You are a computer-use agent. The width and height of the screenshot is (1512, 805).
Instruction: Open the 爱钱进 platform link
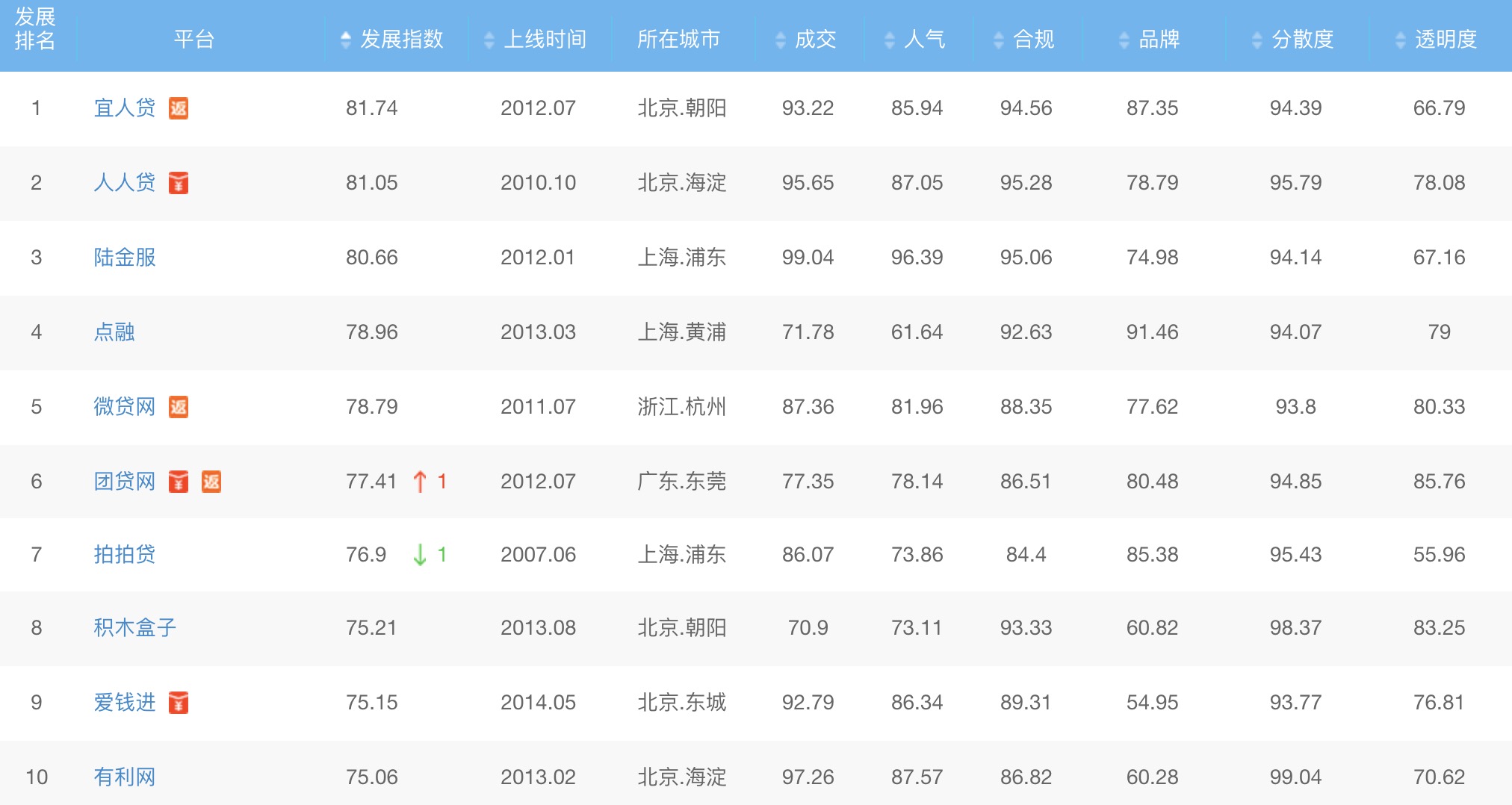(125, 703)
